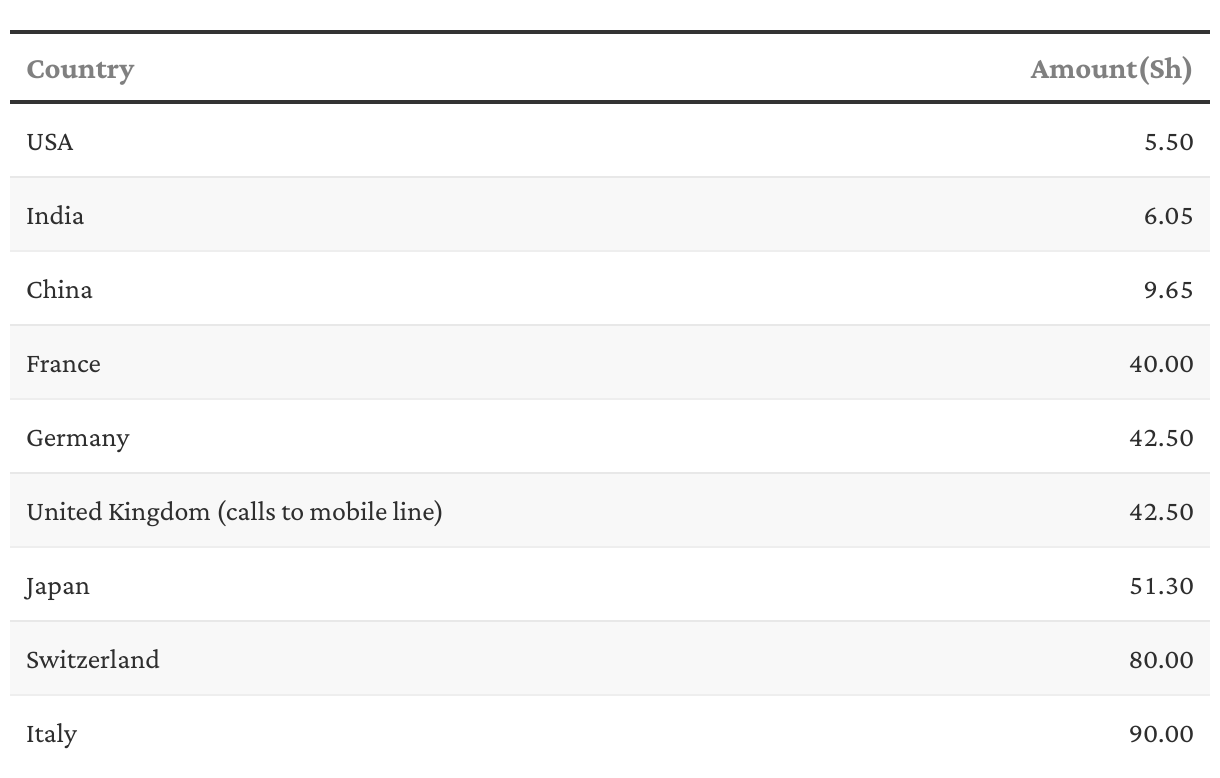The height and width of the screenshot is (778, 1220).
Task: Click the India country cell
Action: (x=55, y=216)
